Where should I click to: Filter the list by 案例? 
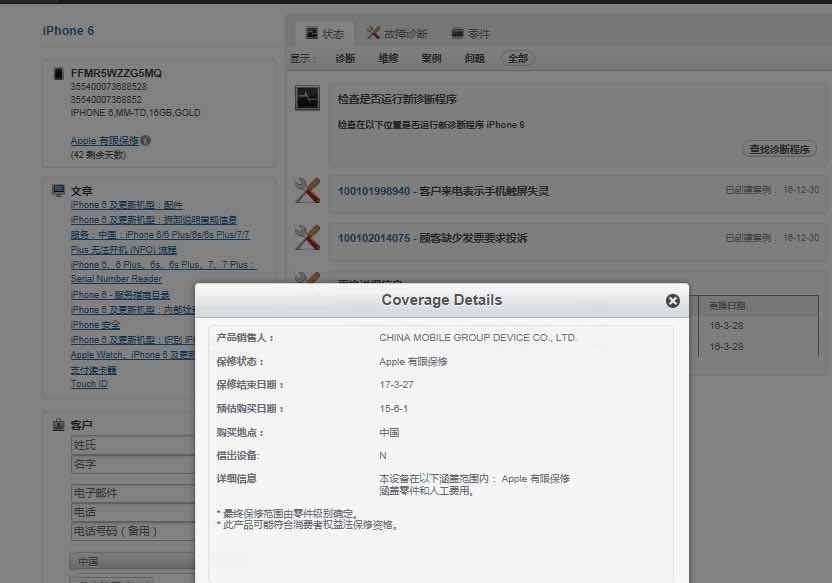tap(431, 58)
